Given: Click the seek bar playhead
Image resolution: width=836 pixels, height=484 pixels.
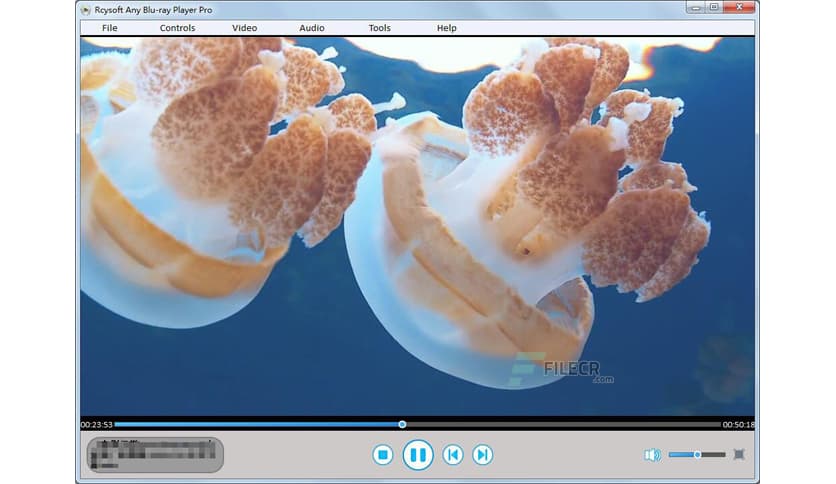Looking at the screenshot, I should (402, 424).
